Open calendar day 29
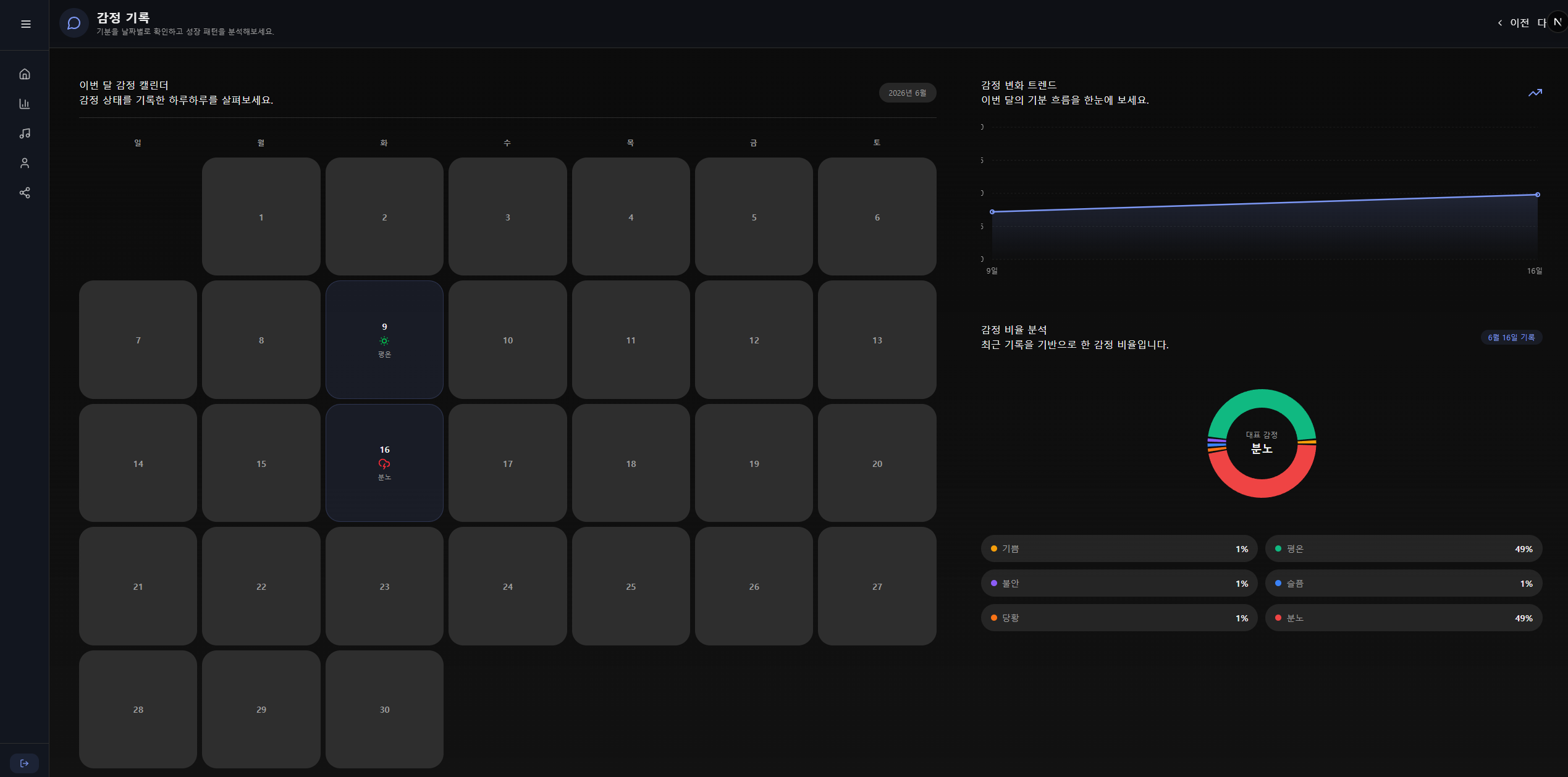 coord(261,709)
